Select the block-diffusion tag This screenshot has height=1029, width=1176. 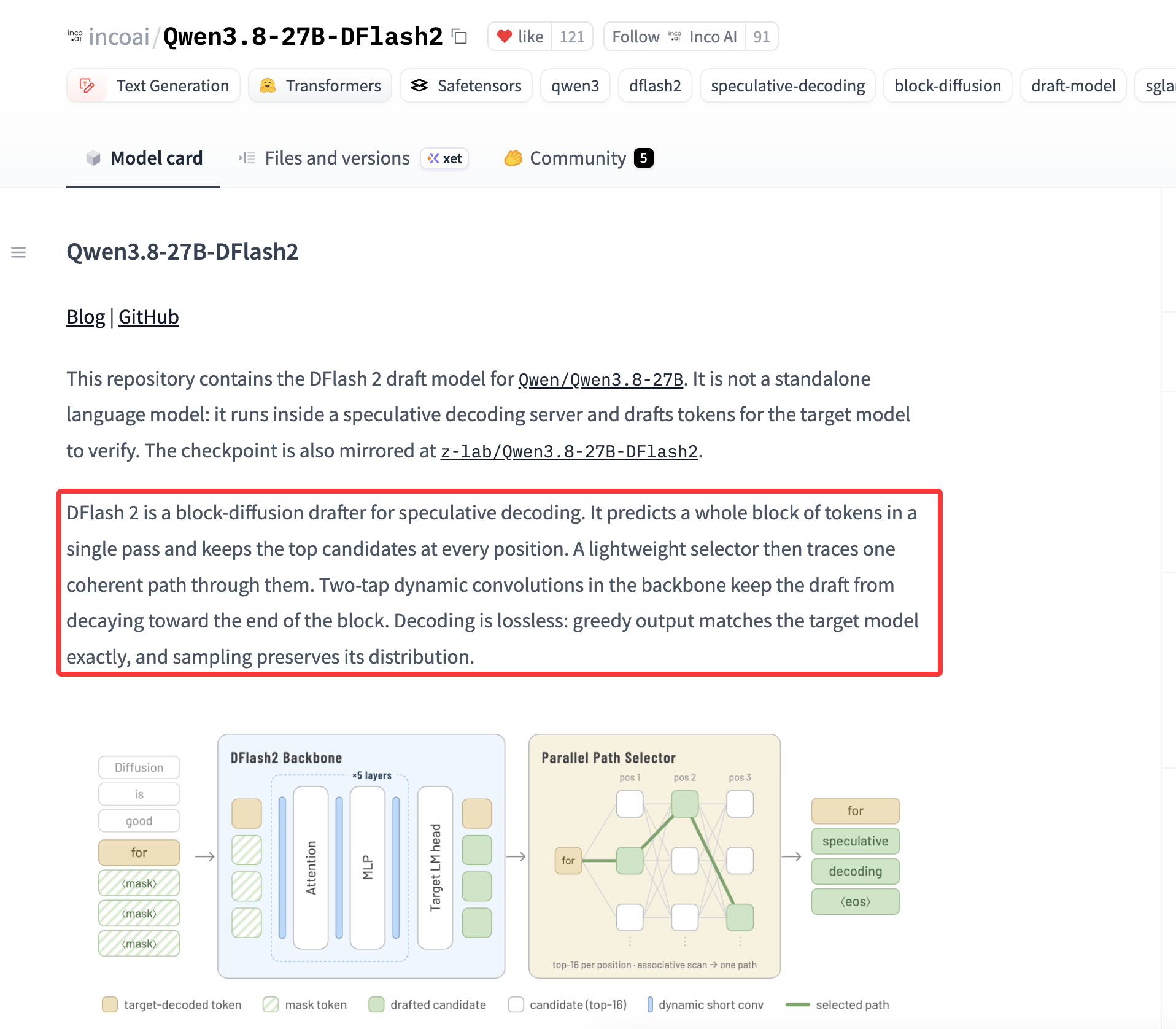(948, 86)
